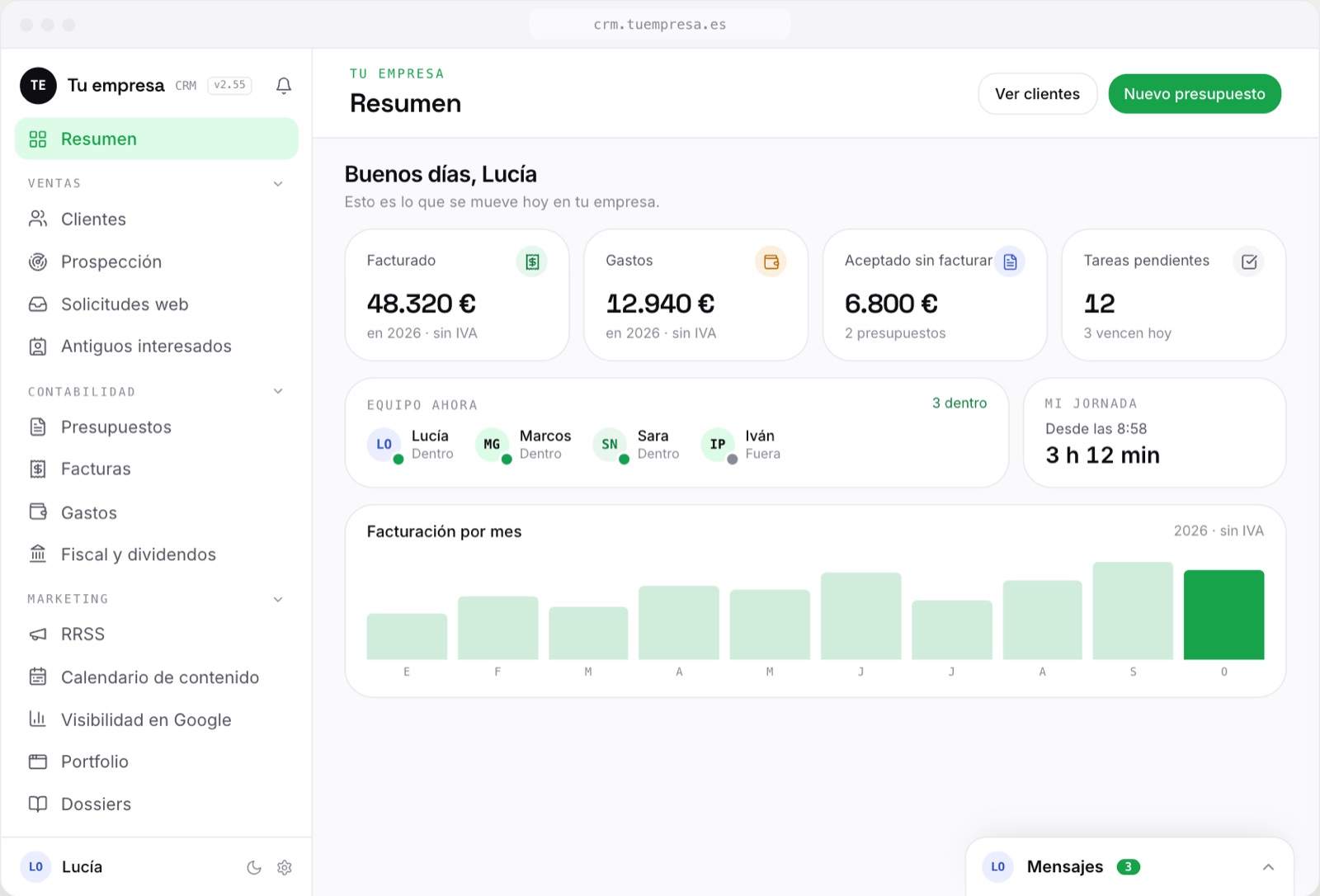Image resolution: width=1320 pixels, height=896 pixels.
Task: Open the Resumen menu item
Action: point(157,139)
